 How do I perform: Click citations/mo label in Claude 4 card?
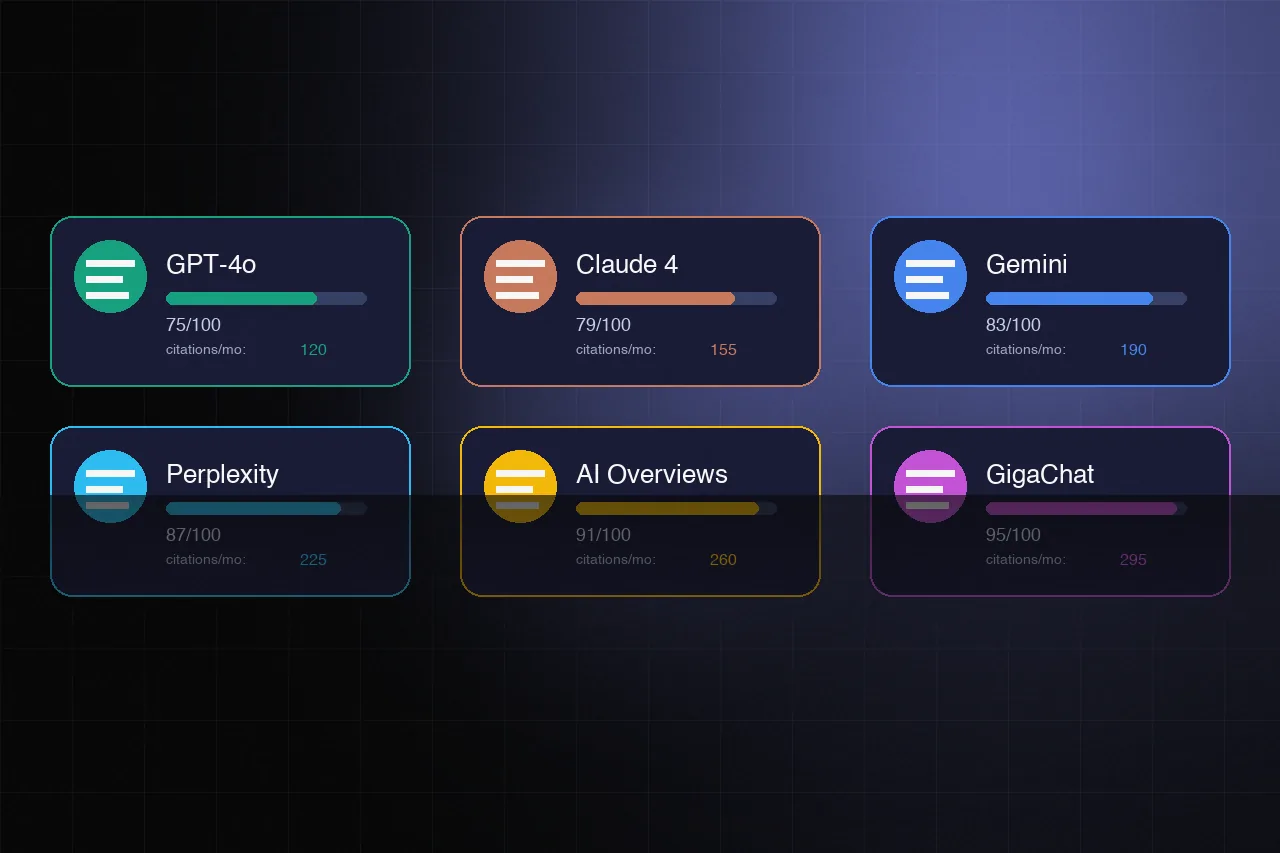tap(616, 350)
